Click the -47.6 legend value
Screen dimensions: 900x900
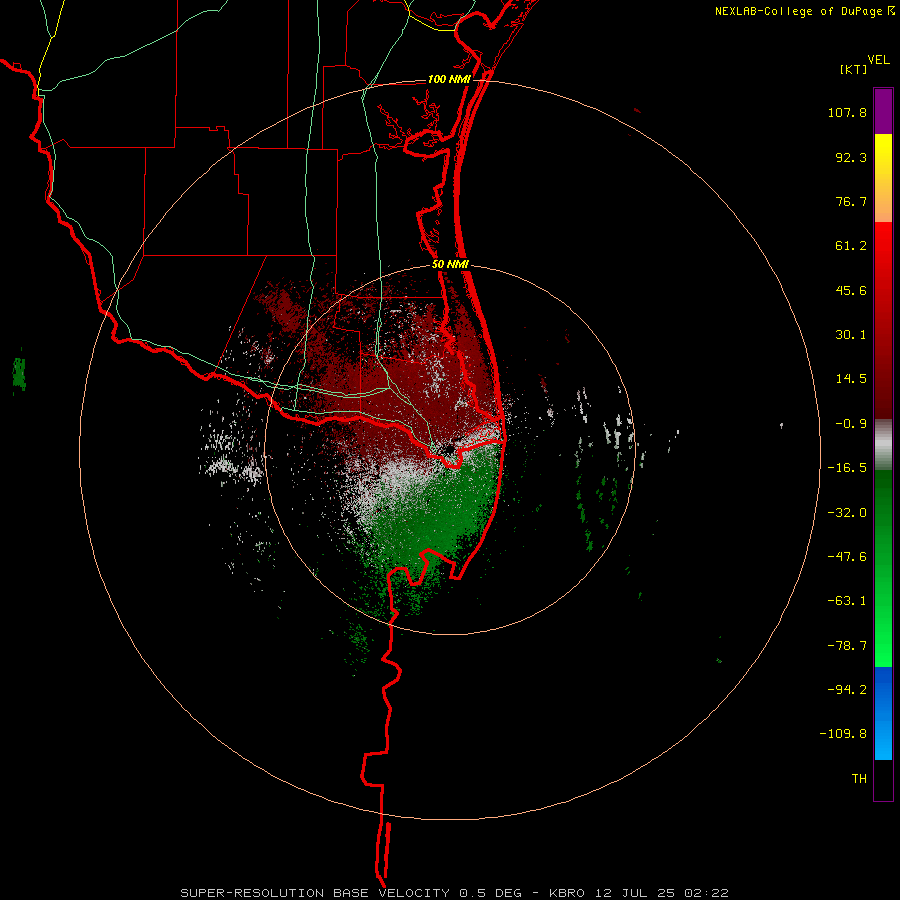pyautogui.click(x=847, y=557)
